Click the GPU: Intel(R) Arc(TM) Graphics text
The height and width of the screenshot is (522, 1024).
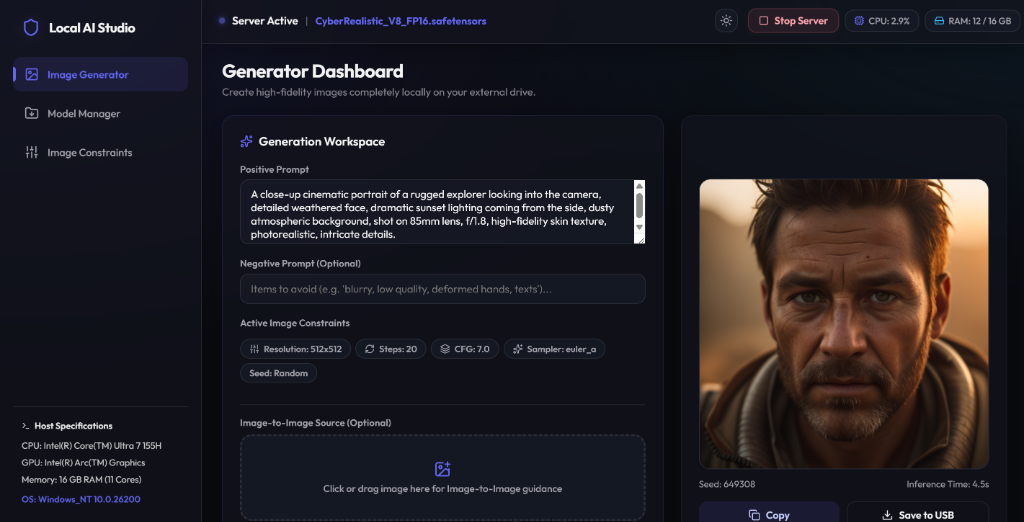[x=84, y=463]
